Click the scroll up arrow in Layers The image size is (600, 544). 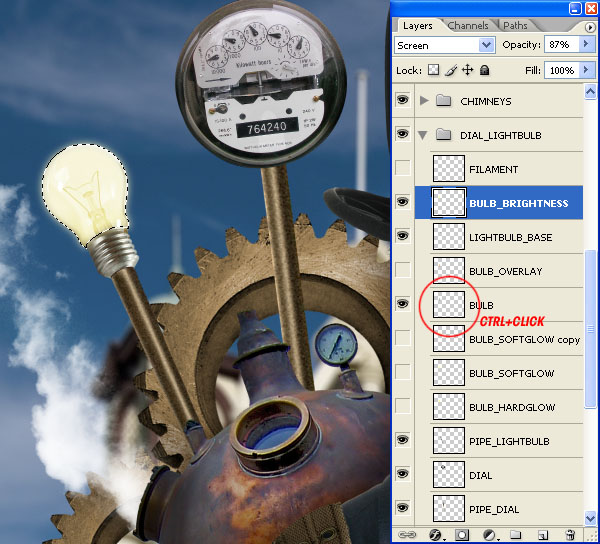[x=590, y=92]
